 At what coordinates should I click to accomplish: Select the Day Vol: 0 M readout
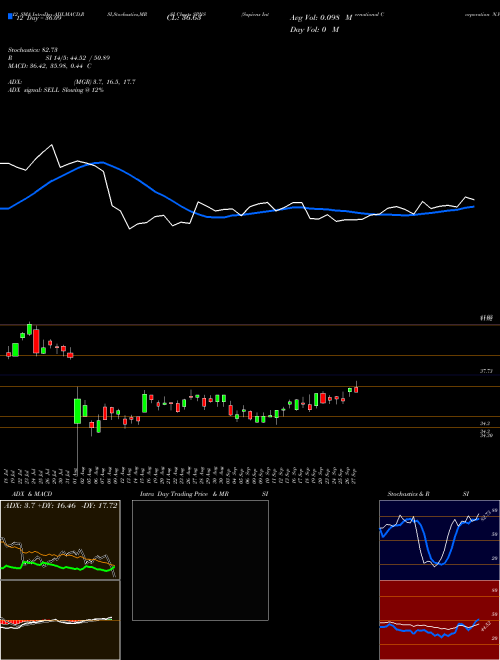click(x=314, y=30)
